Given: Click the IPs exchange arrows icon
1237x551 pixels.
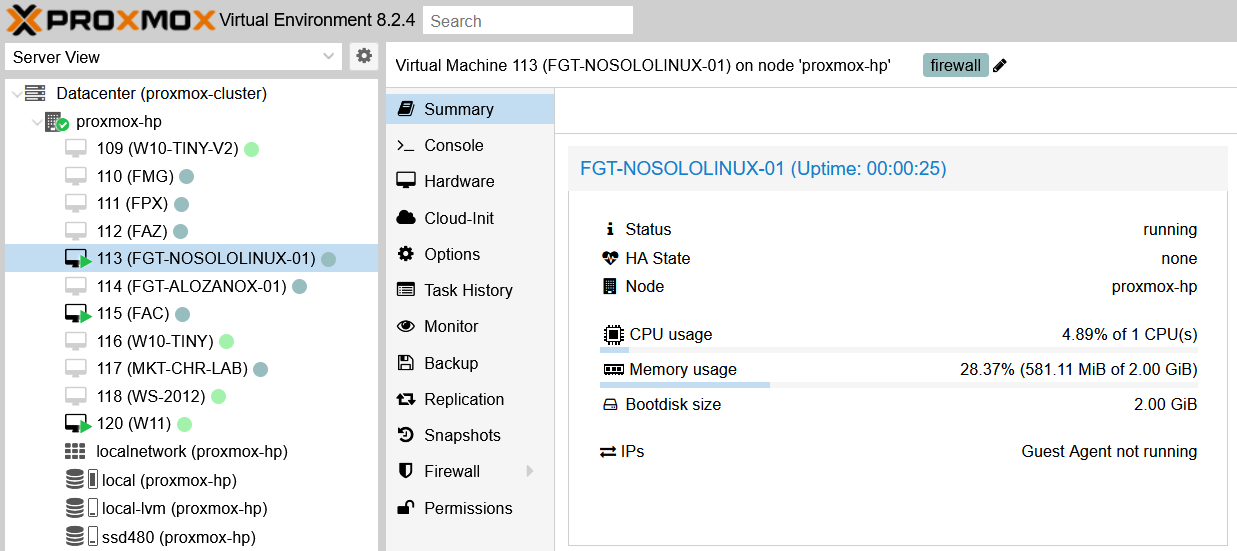Looking at the screenshot, I should click(608, 452).
